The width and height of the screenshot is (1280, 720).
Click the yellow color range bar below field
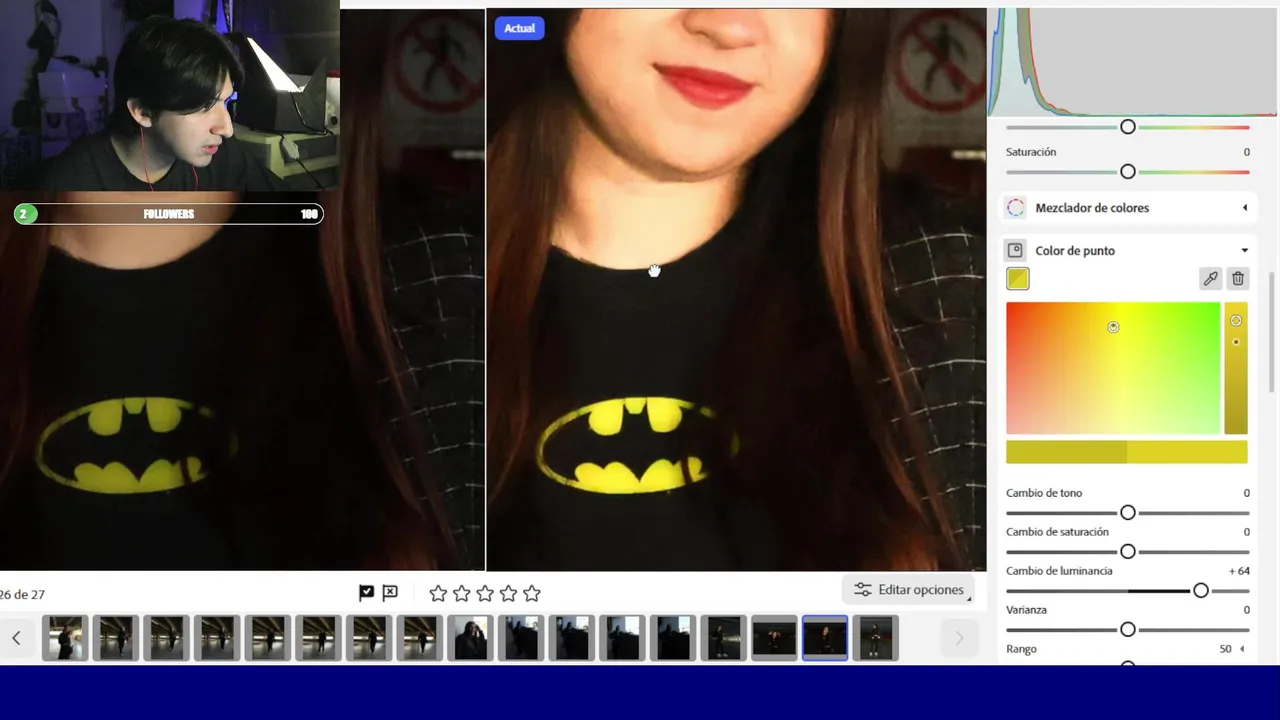tap(1127, 452)
